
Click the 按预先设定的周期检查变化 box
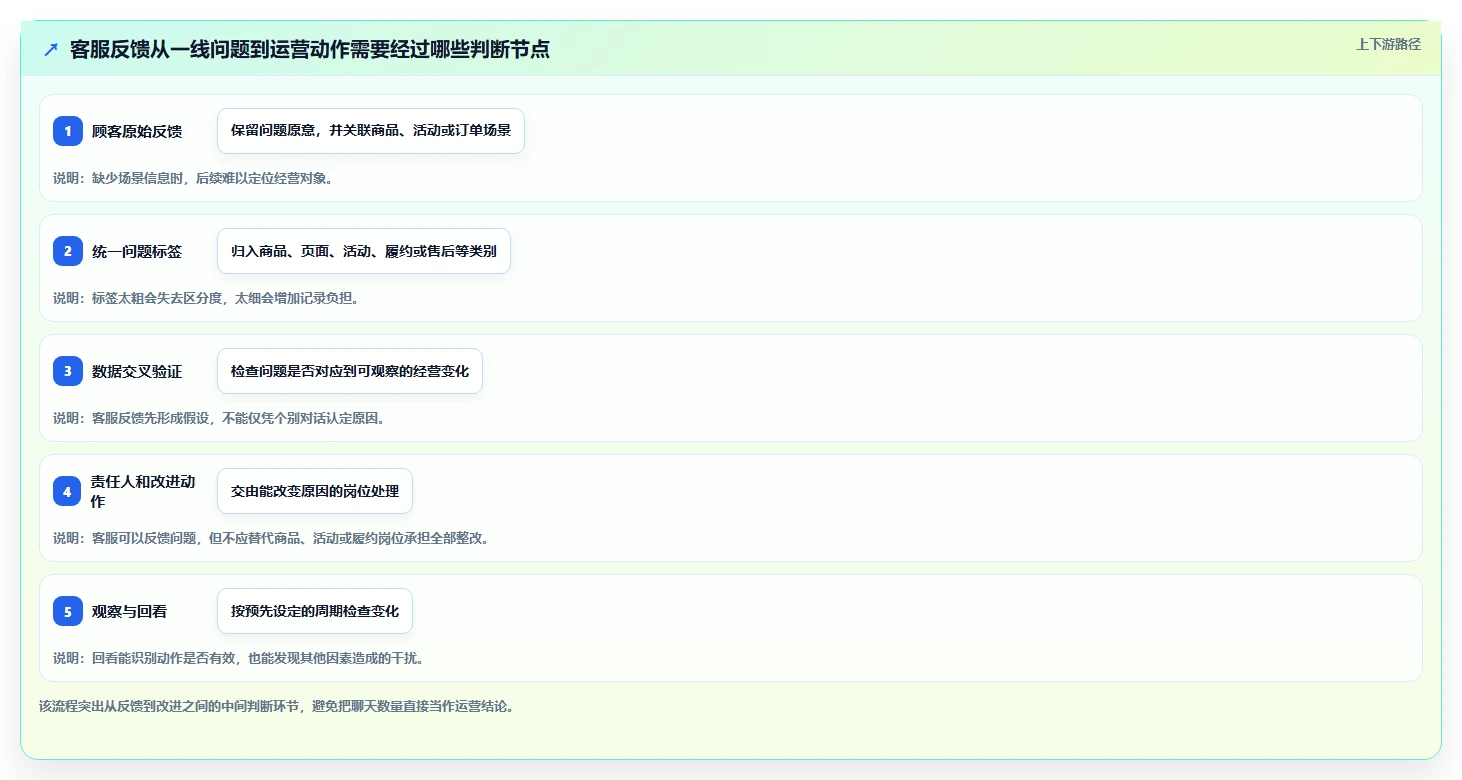click(315, 611)
